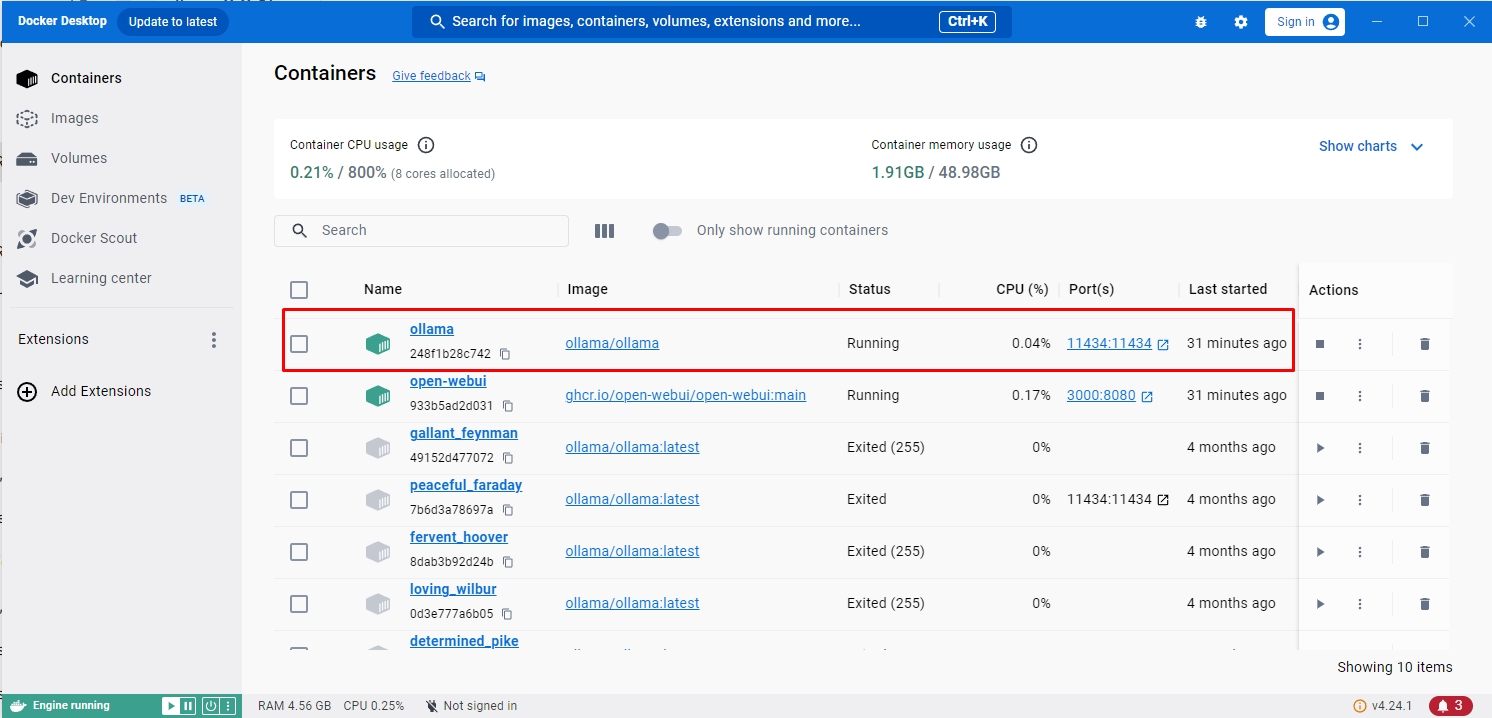Click the top global search bar
The height and width of the screenshot is (718, 1492).
(x=712, y=22)
